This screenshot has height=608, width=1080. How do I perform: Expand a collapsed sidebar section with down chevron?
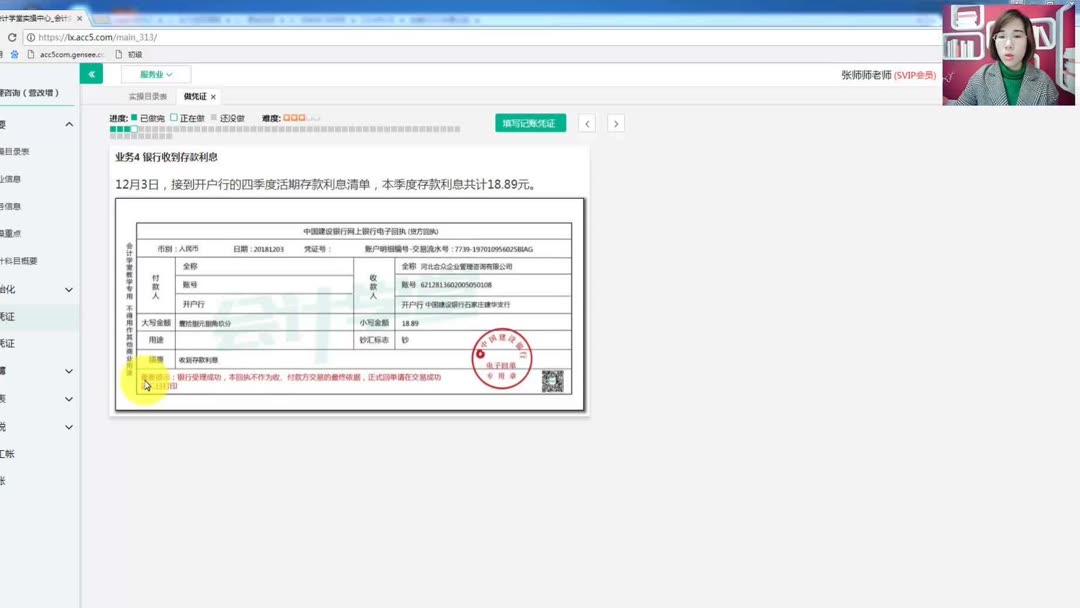(x=68, y=291)
